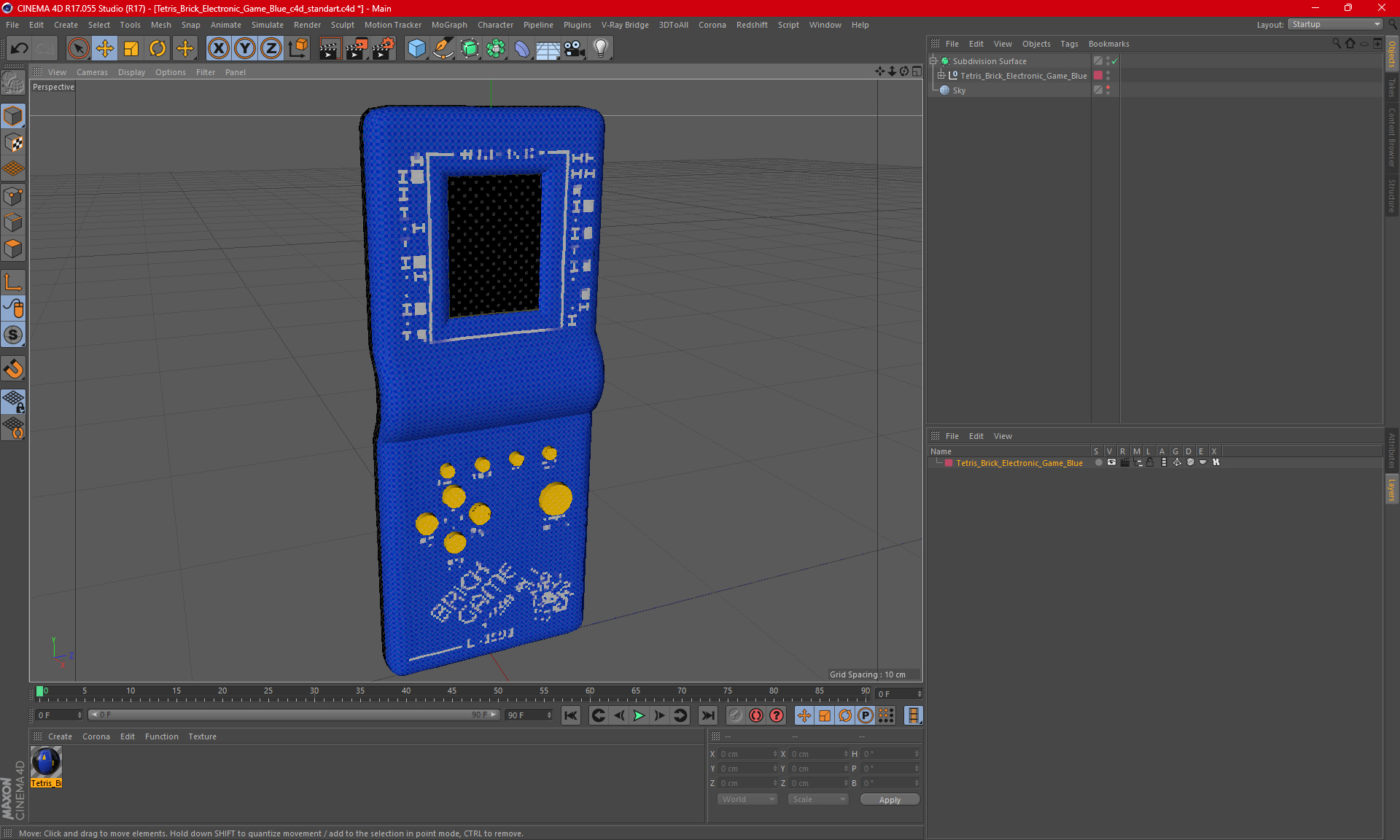Add Subdivision Surface generator
This screenshot has height=840, width=1400.
pos(470,48)
